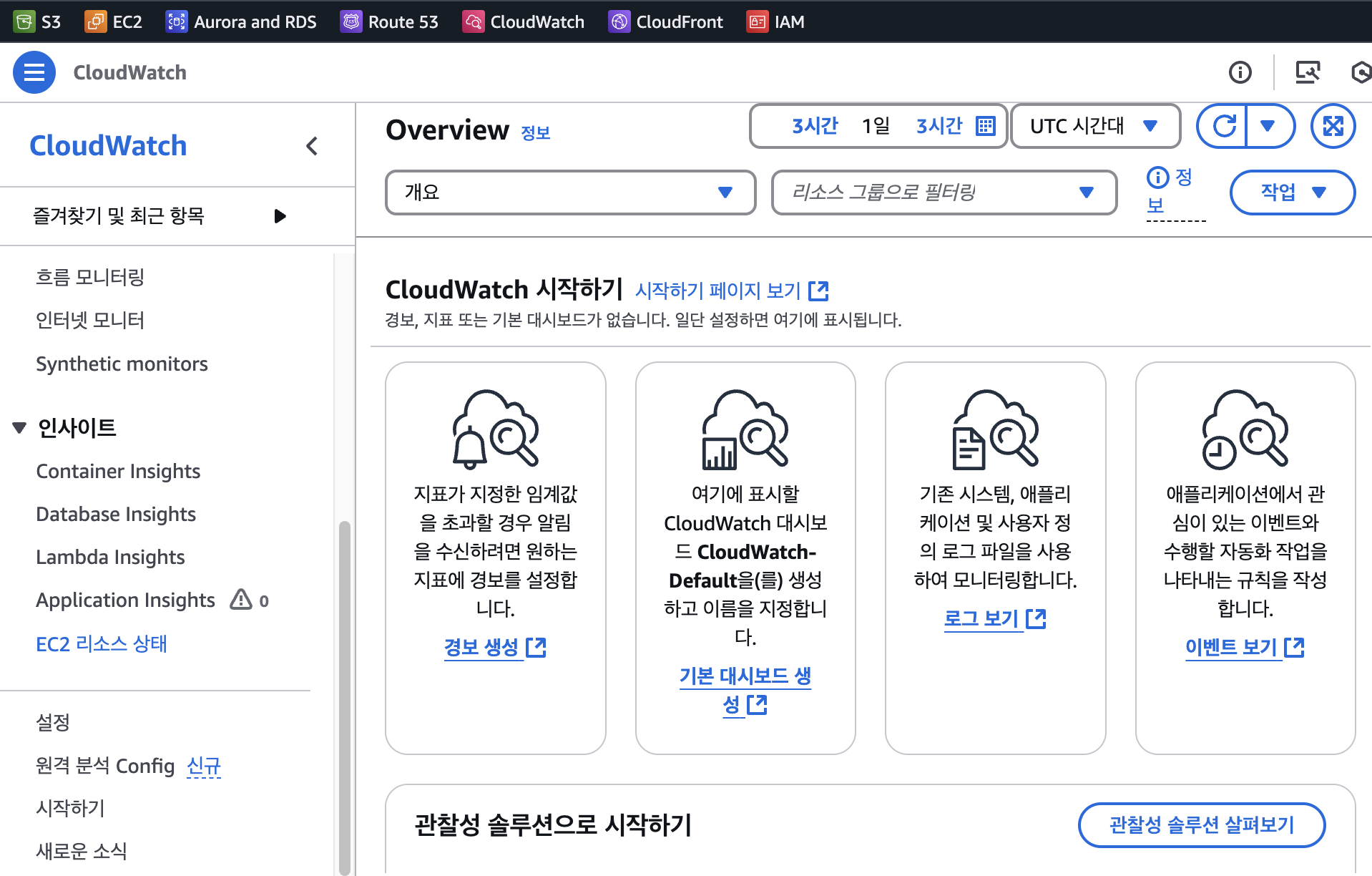Open the IAM service shortcut
This screenshot has width=1372, height=876.
[x=775, y=21]
